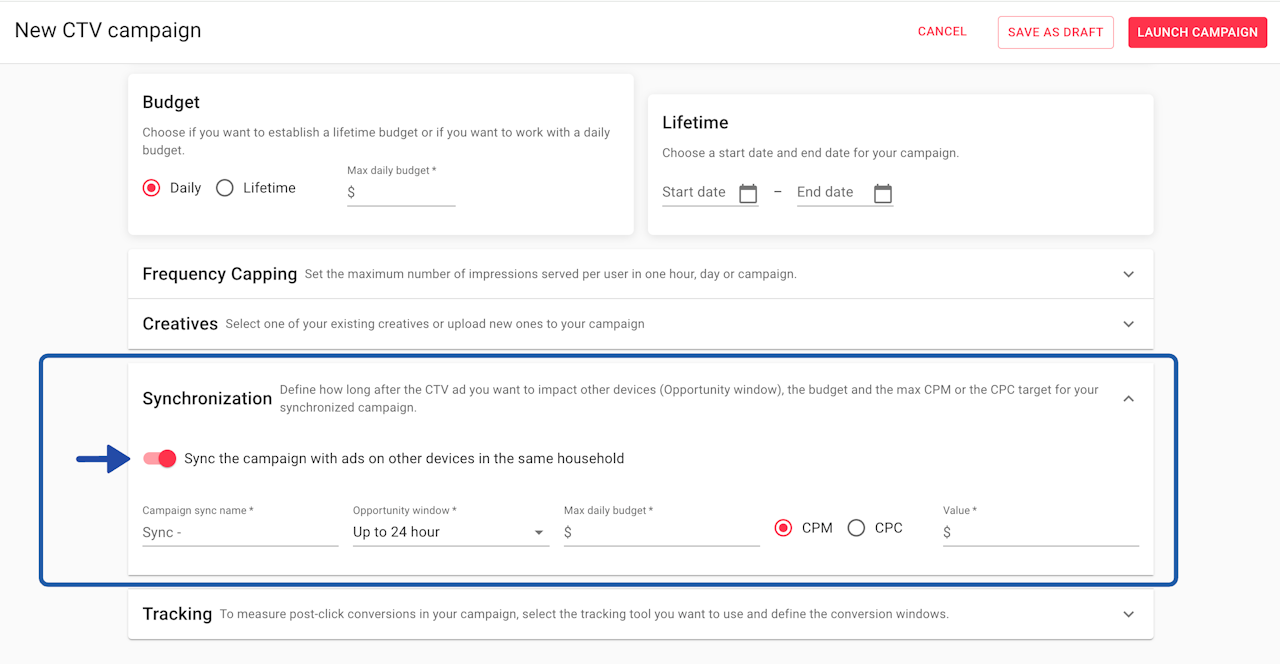Choose CPC pricing option
The image size is (1280, 664).
point(856,528)
